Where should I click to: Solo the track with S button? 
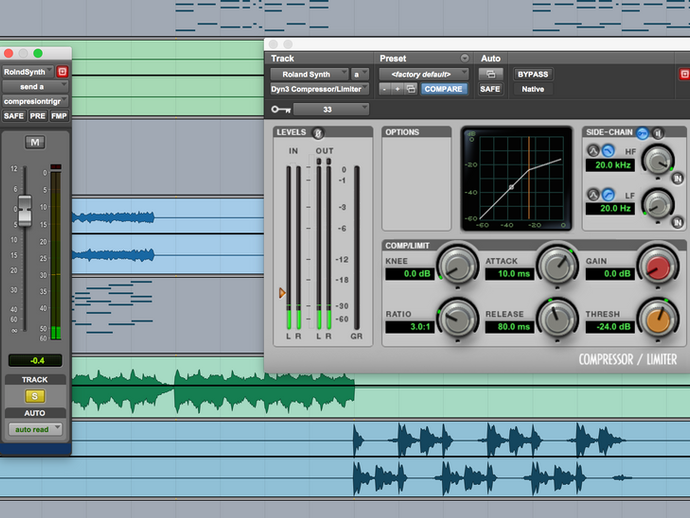35,396
